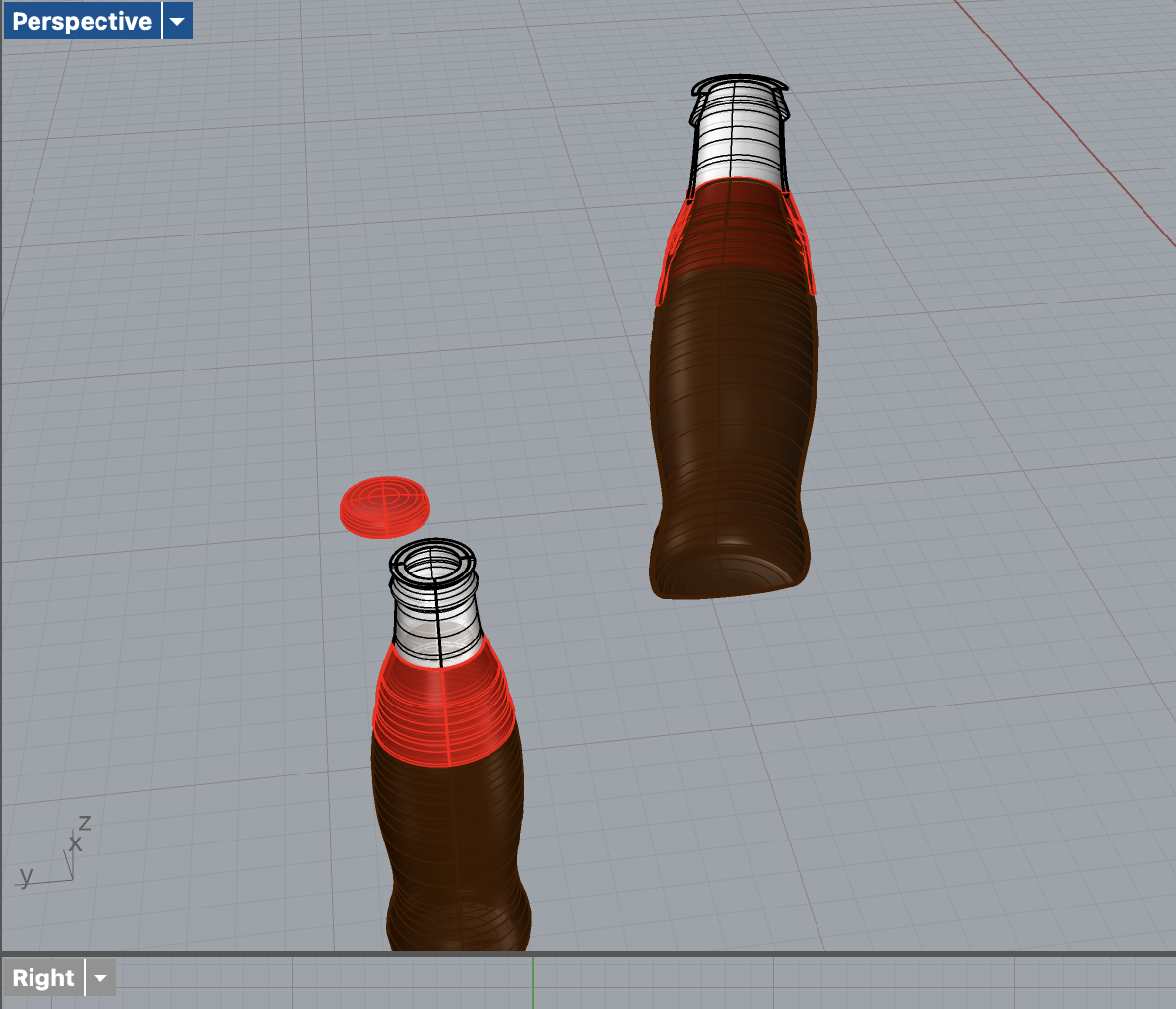Select the floating red bottle cap

click(386, 506)
